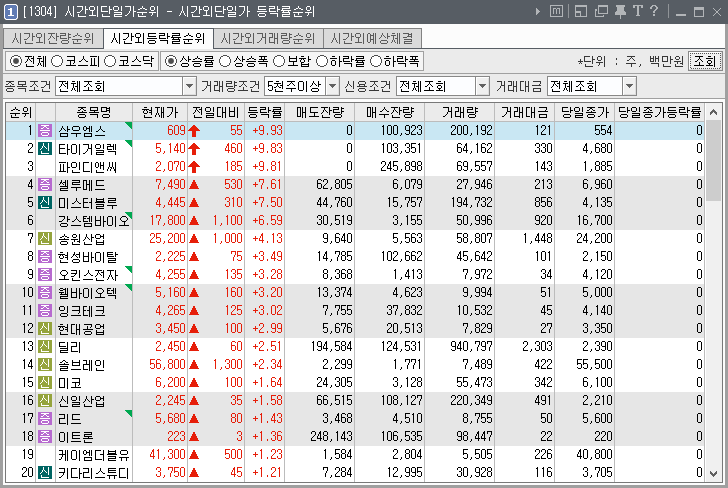Click the layout split icon in title bar
Image resolution: width=728 pixels, height=488 pixels.
pos(581,11)
